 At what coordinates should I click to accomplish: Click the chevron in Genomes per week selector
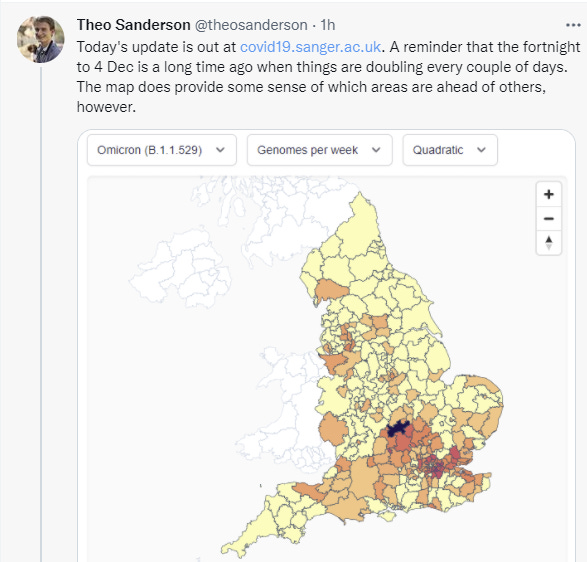pyautogui.click(x=376, y=150)
